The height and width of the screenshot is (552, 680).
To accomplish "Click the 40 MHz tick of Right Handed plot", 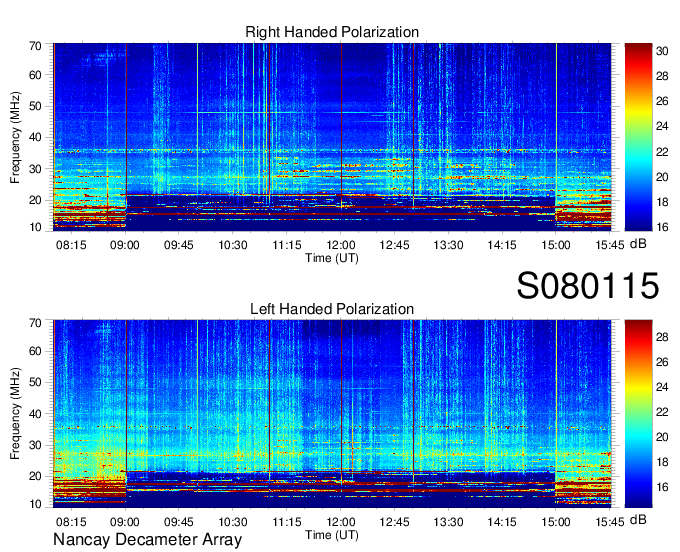I will coord(35,137).
